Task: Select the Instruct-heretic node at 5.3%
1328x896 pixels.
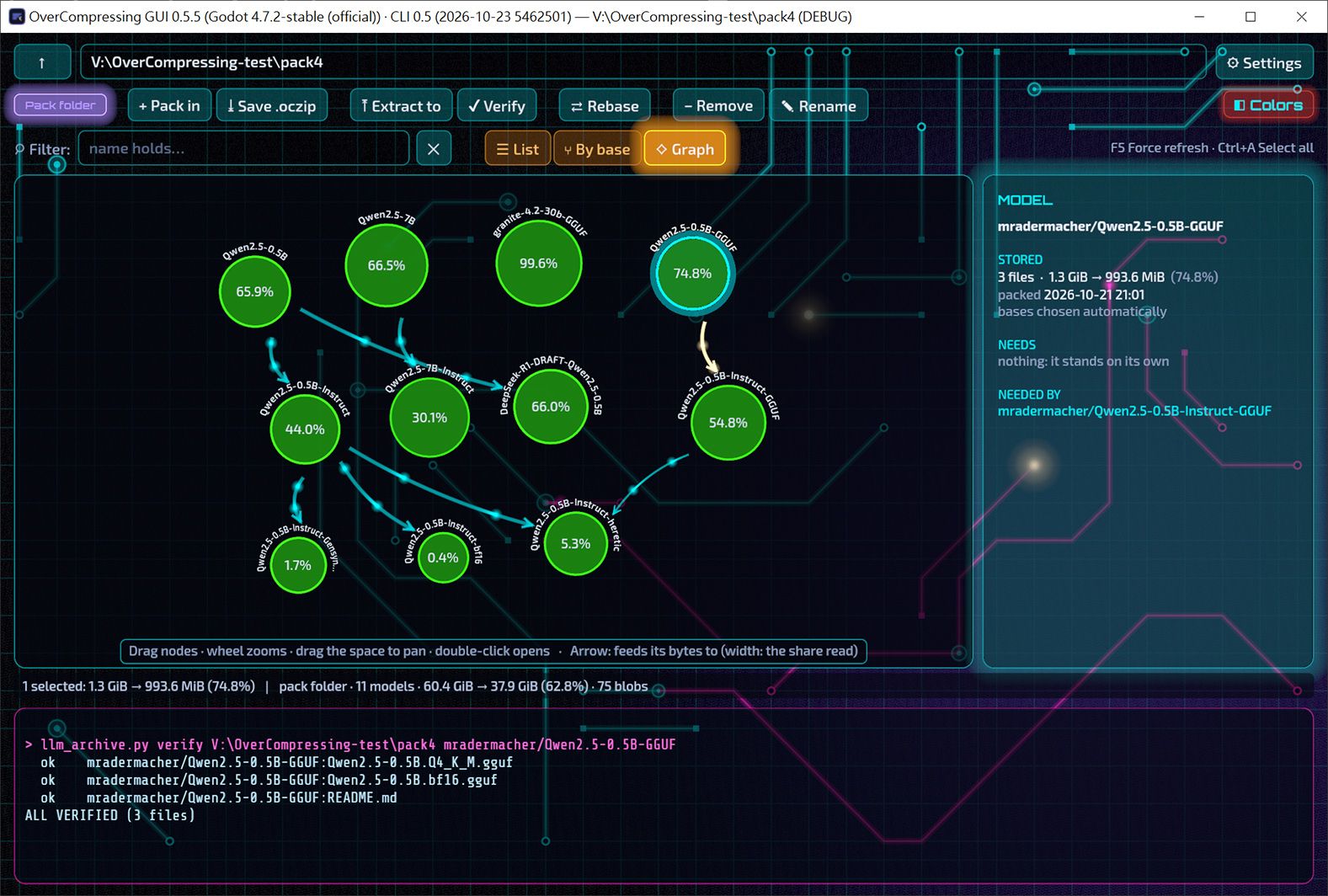Action: 576,544
